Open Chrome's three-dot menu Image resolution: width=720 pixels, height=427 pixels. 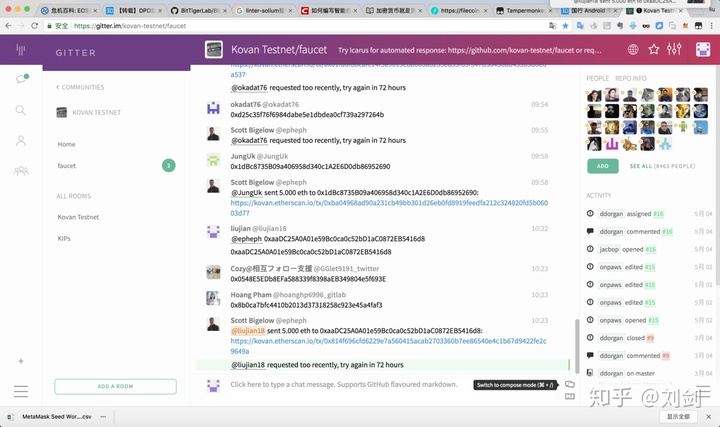[711, 26]
